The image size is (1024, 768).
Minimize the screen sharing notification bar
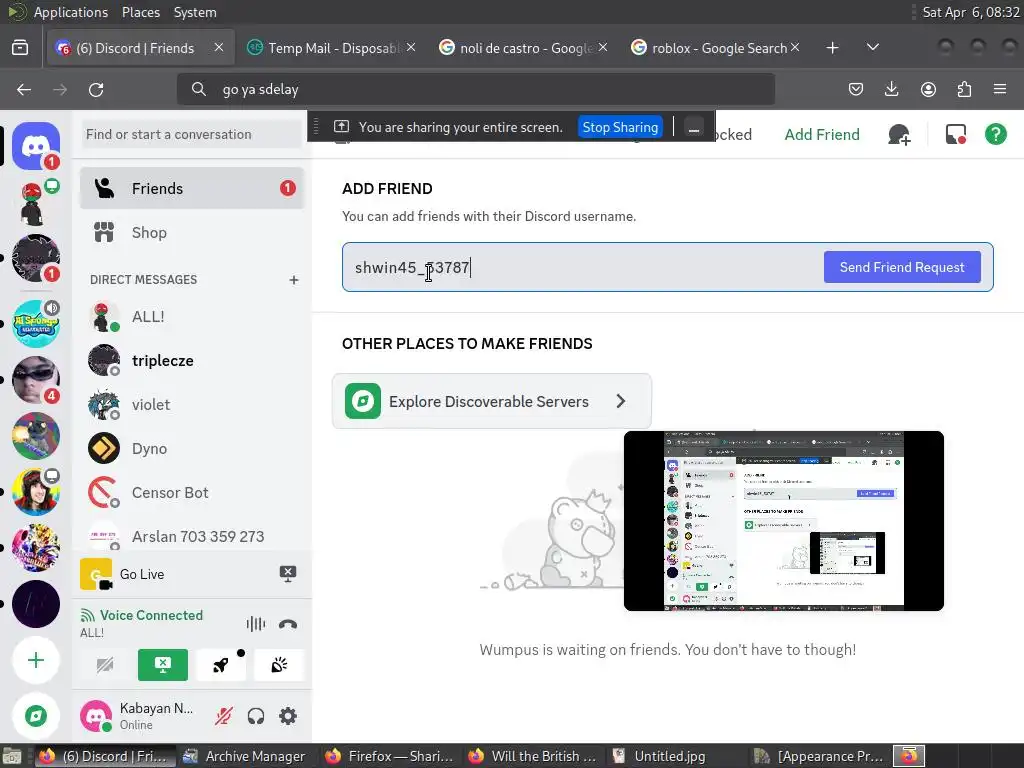pyautogui.click(x=694, y=127)
